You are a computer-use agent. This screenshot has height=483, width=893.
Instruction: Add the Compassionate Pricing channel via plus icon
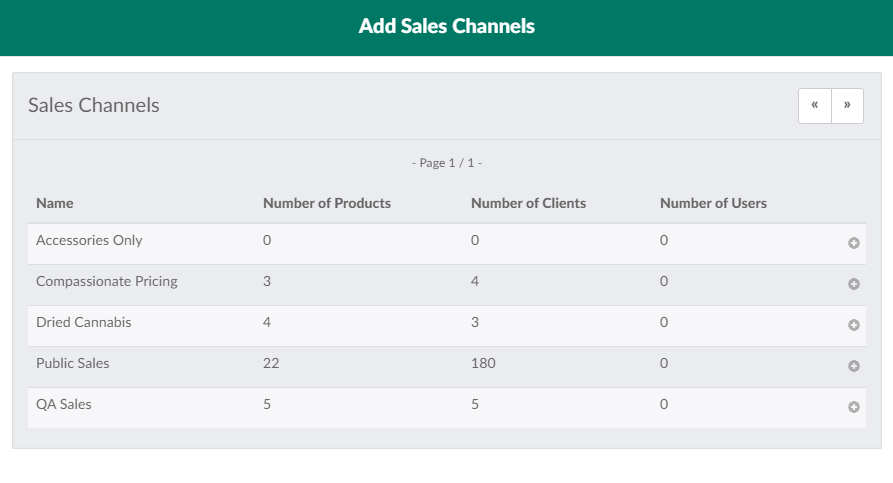[854, 284]
